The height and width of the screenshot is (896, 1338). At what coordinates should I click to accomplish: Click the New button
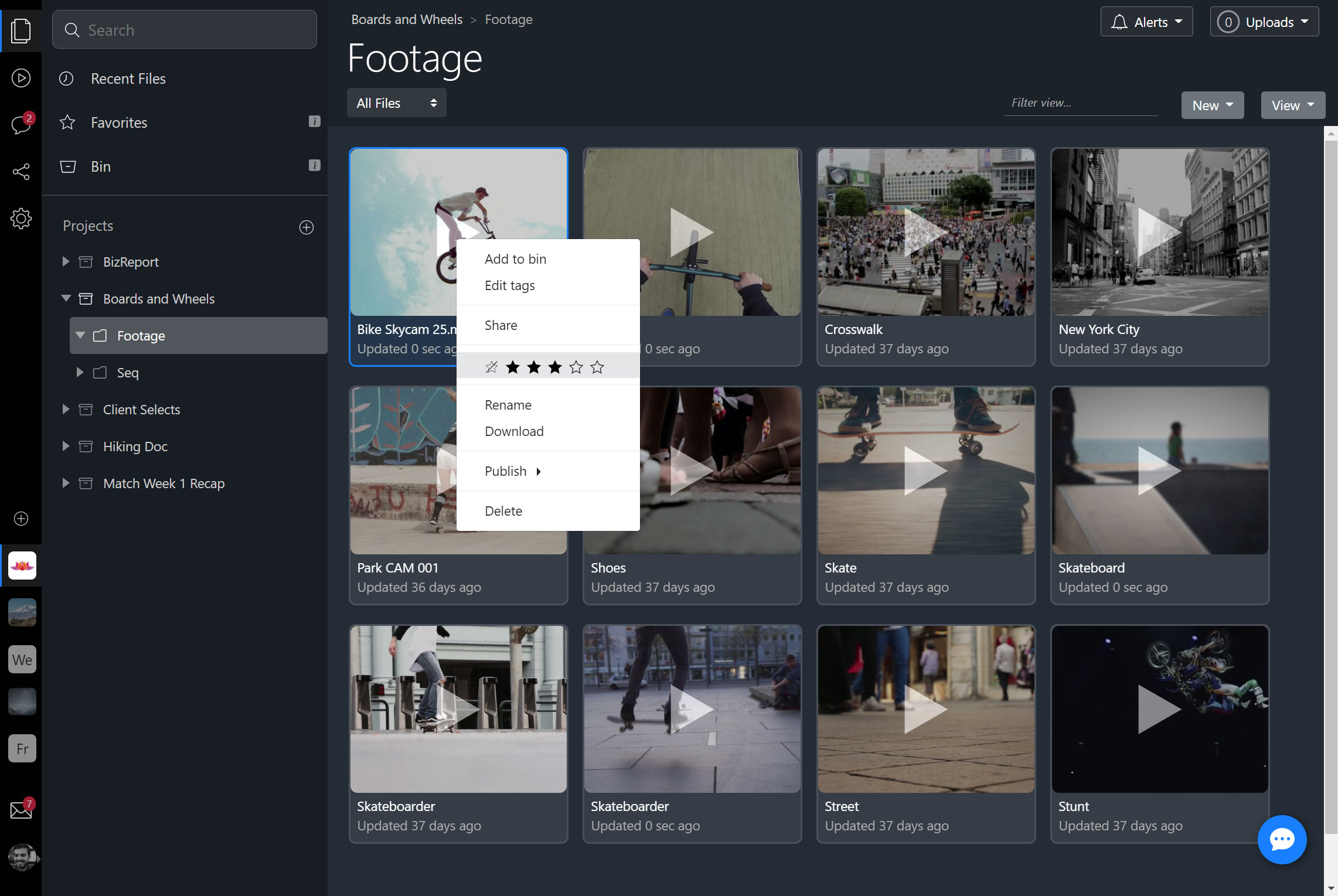coord(1211,105)
